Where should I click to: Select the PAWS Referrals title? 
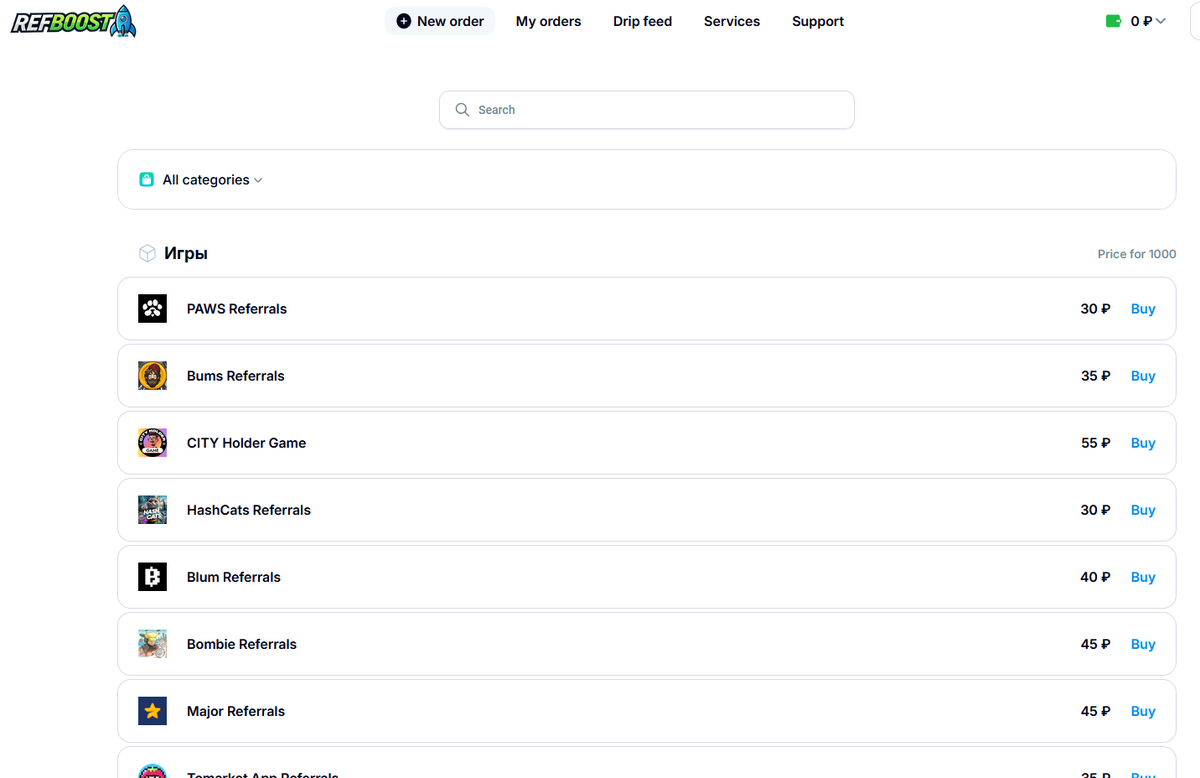pyautogui.click(x=237, y=309)
